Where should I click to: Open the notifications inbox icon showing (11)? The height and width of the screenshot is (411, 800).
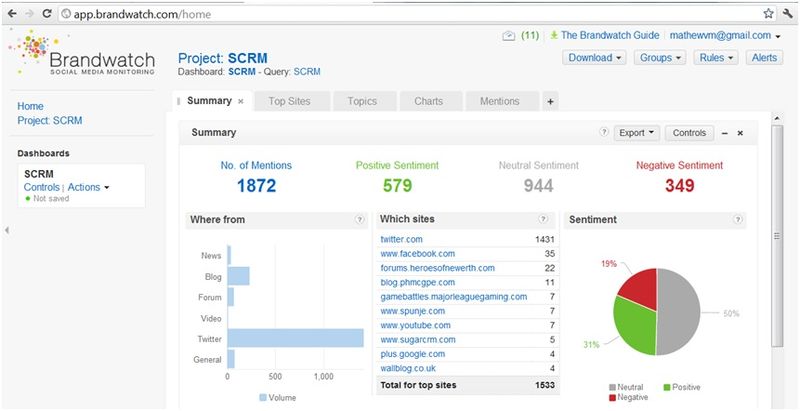coord(509,36)
